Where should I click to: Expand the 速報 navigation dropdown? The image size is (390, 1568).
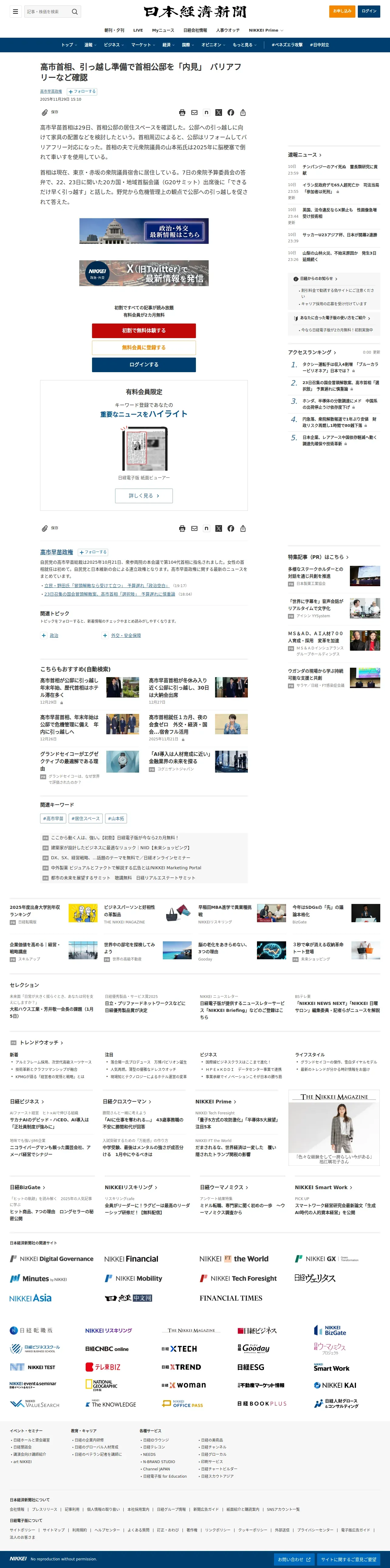point(90,45)
